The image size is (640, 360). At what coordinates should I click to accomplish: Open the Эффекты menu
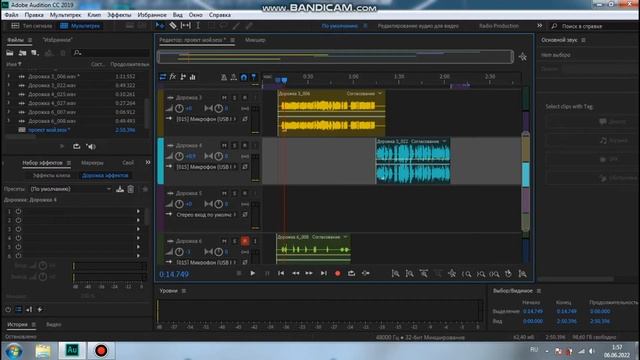click(x=119, y=15)
